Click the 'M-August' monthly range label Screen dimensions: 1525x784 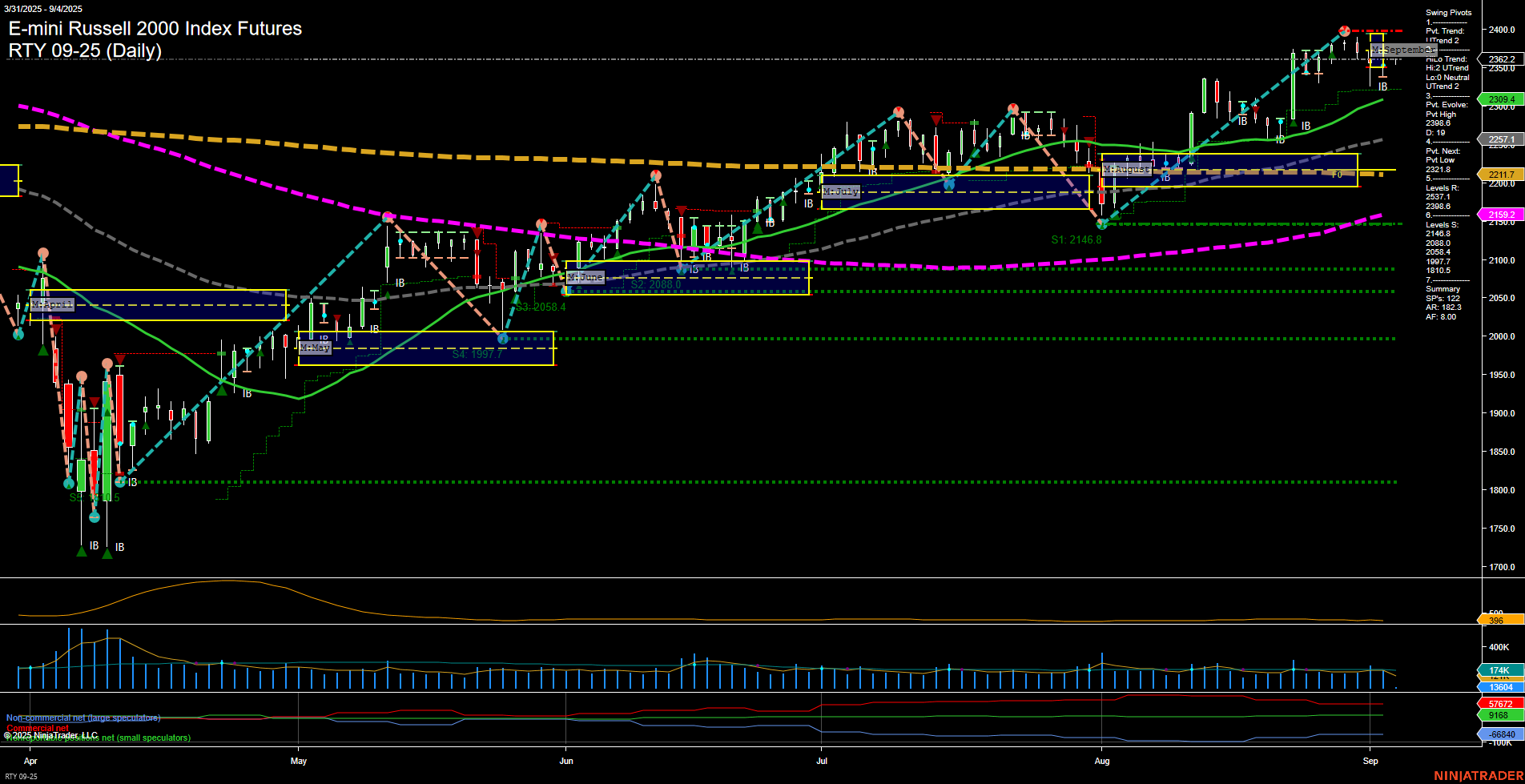(1126, 170)
